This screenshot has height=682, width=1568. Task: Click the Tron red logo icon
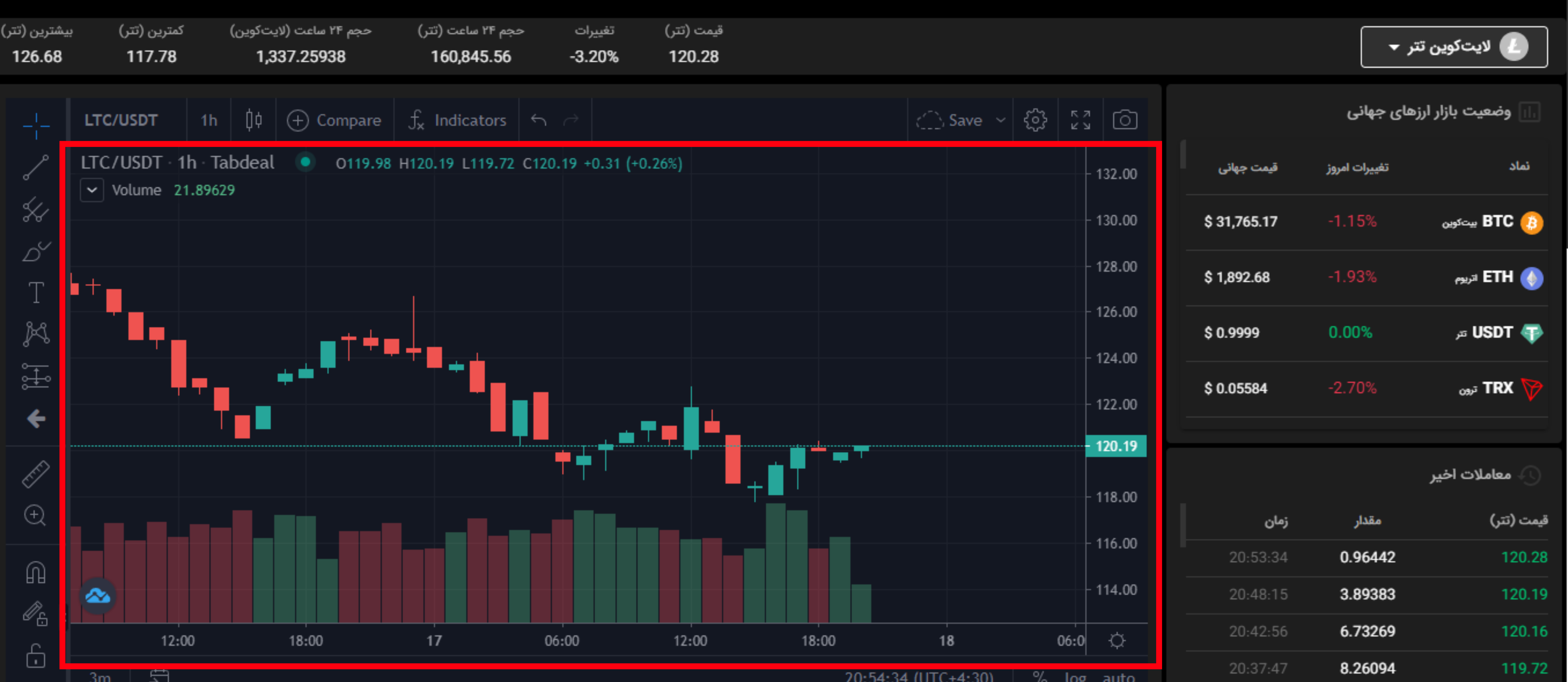click(x=1532, y=389)
